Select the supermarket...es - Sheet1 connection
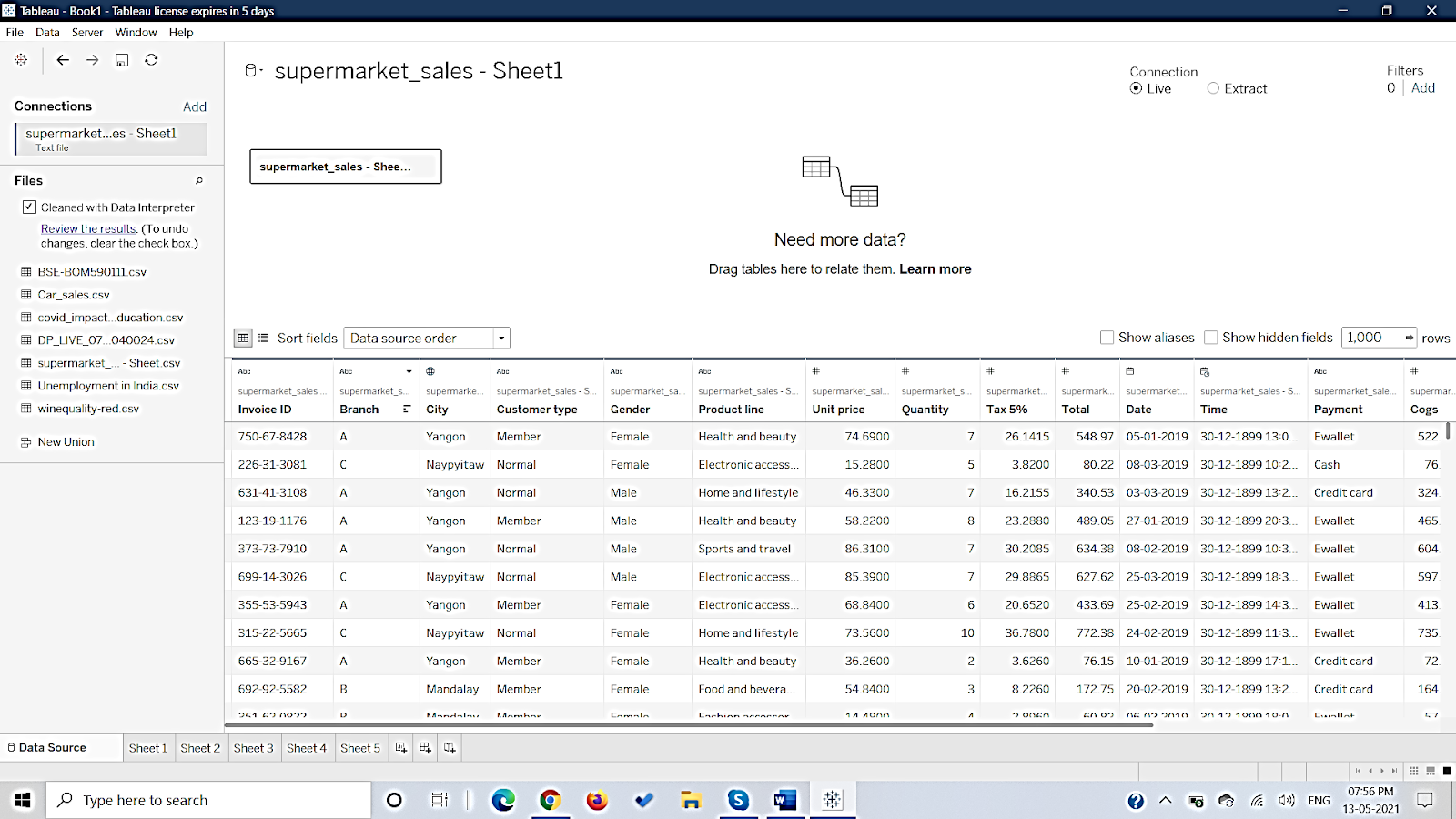The height and width of the screenshot is (819, 1456). coord(111,138)
